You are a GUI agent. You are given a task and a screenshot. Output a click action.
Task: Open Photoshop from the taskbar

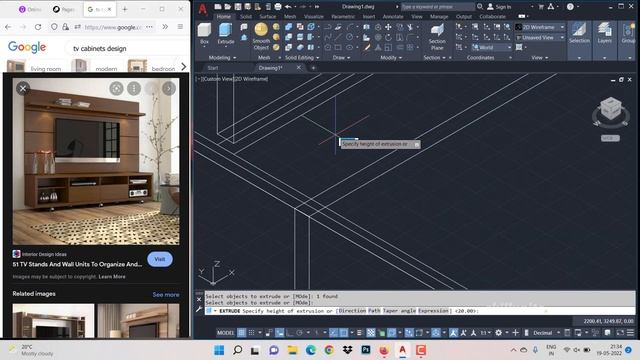point(366,350)
